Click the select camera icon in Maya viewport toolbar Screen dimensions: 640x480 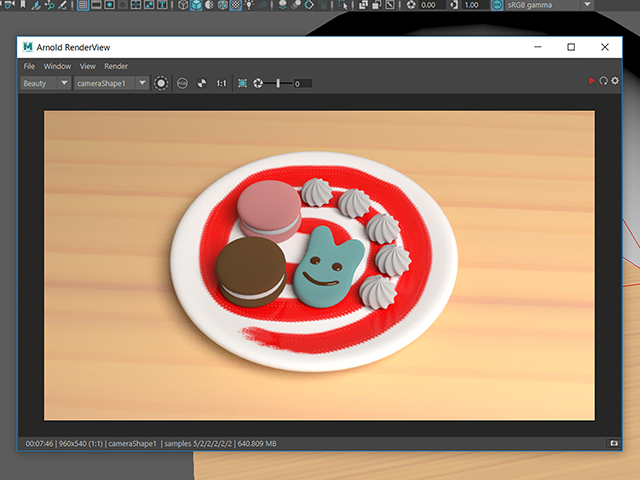[x=9, y=5]
